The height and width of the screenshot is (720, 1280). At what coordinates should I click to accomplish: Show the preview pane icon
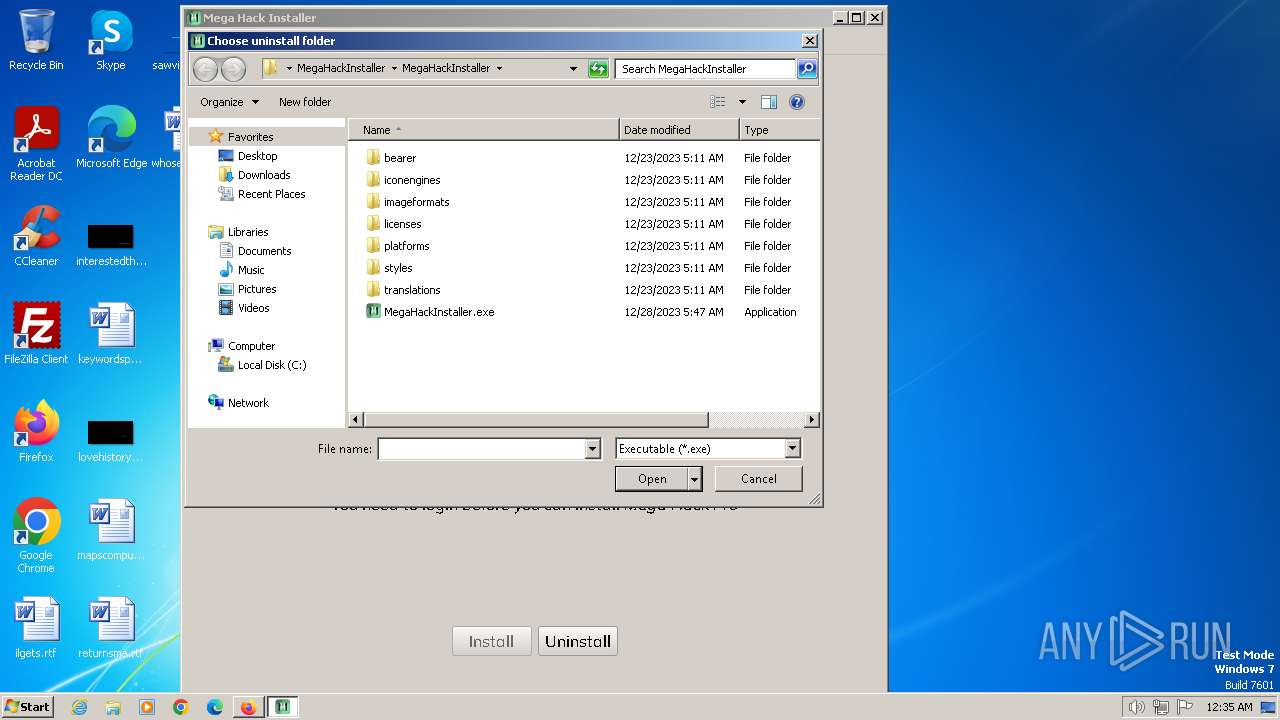tap(768, 102)
